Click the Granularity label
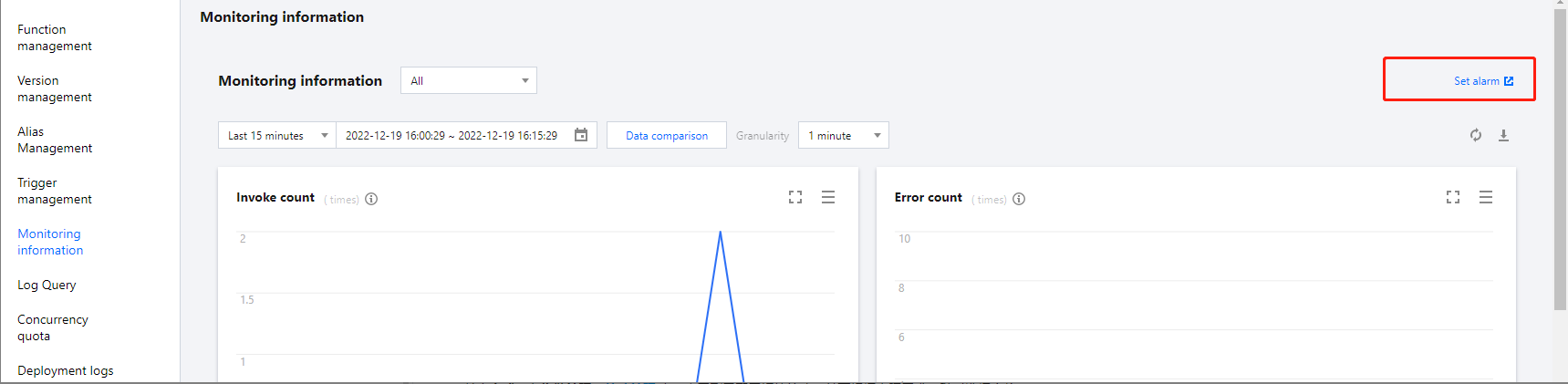 click(x=763, y=136)
